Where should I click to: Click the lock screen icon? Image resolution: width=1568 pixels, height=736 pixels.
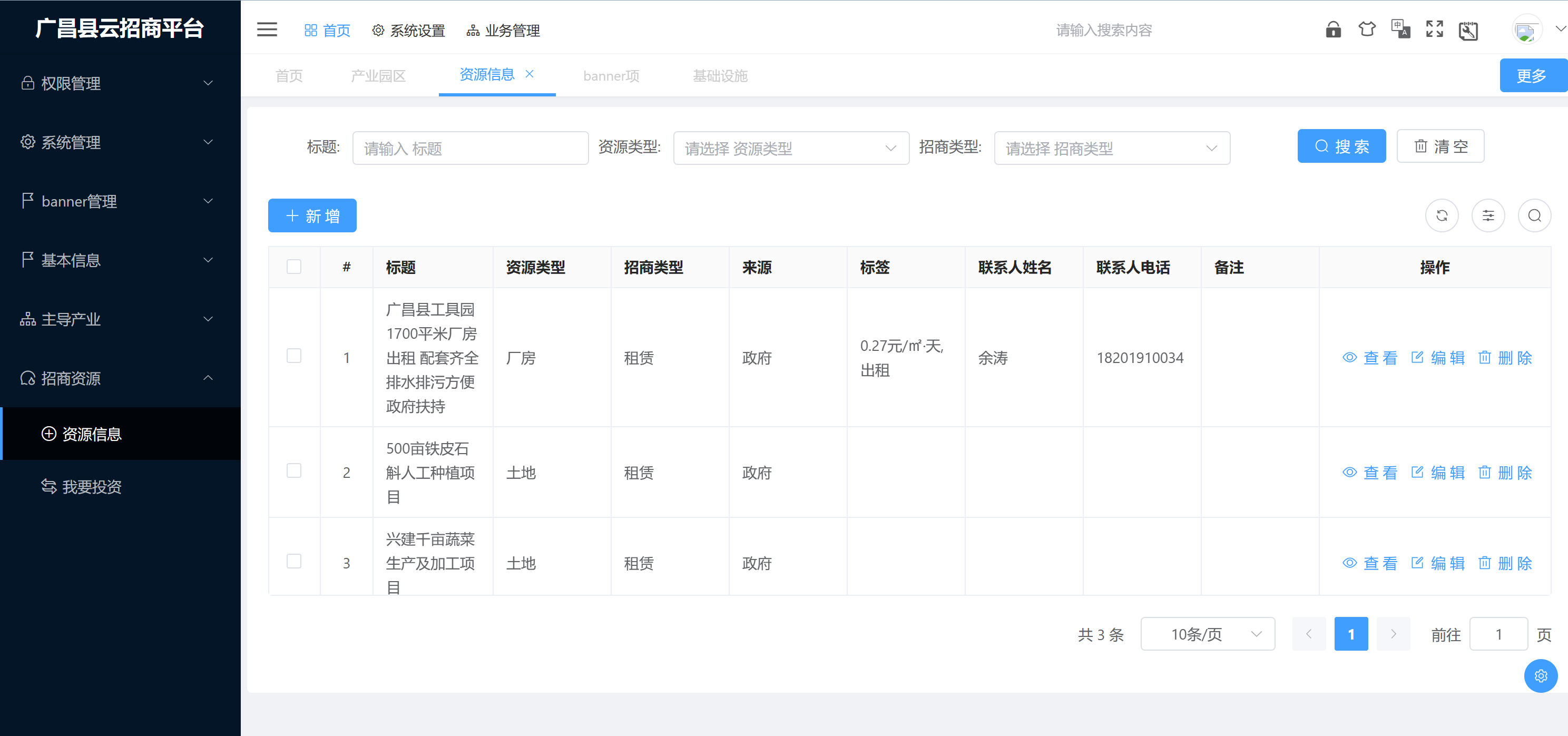[1333, 29]
